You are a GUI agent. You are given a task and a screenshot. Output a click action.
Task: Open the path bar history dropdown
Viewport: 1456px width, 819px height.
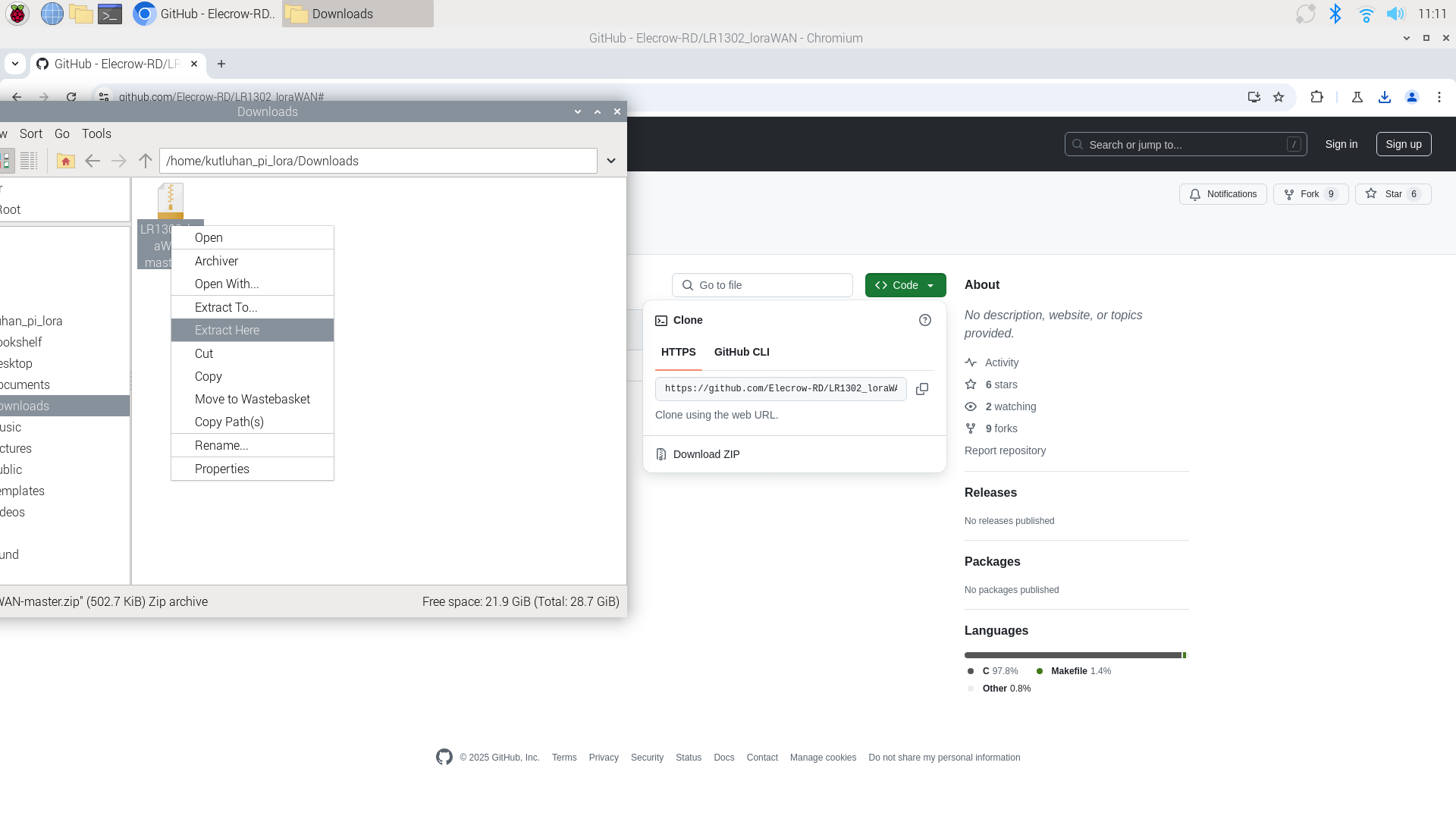(611, 161)
